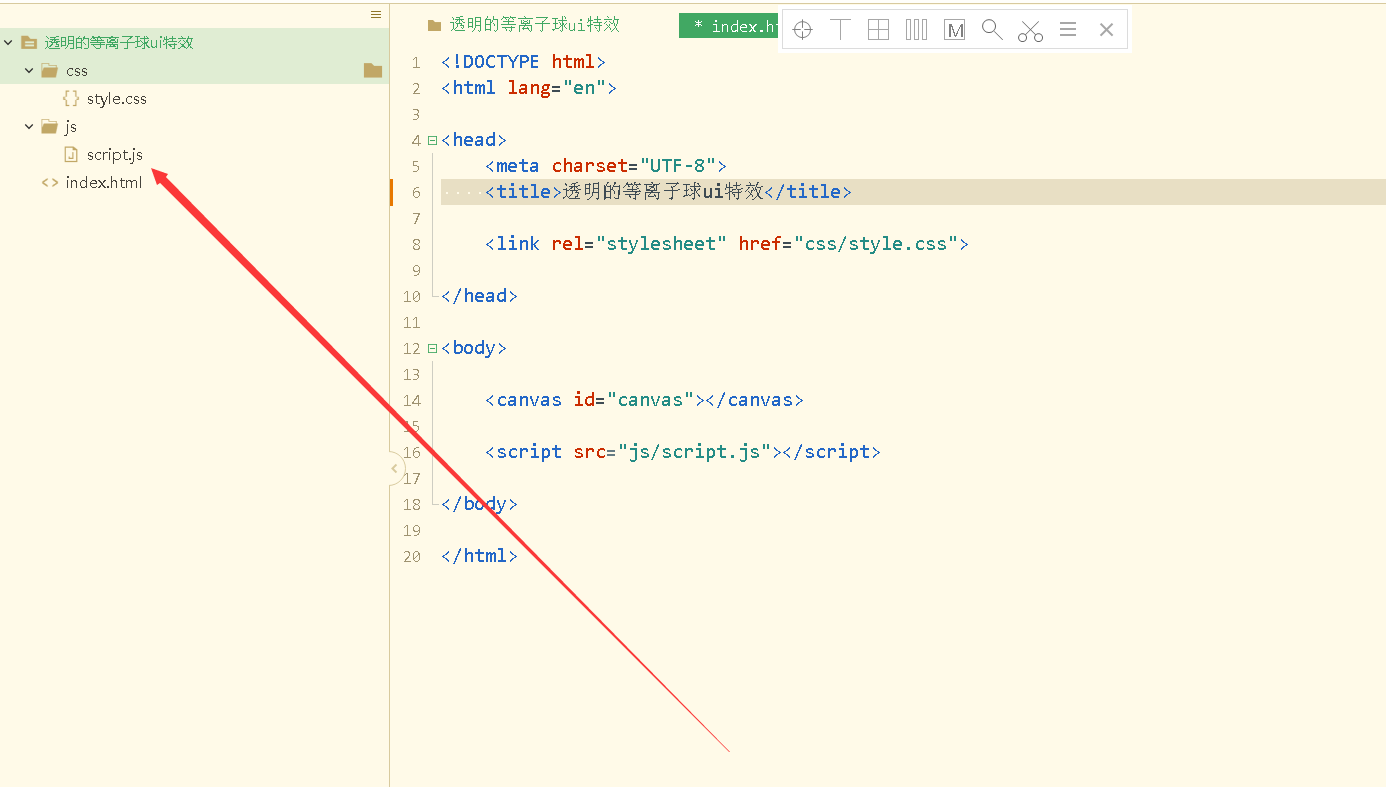Image resolution: width=1386 pixels, height=787 pixels.
Task: Click line number 20 in gutter
Action: (412, 557)
